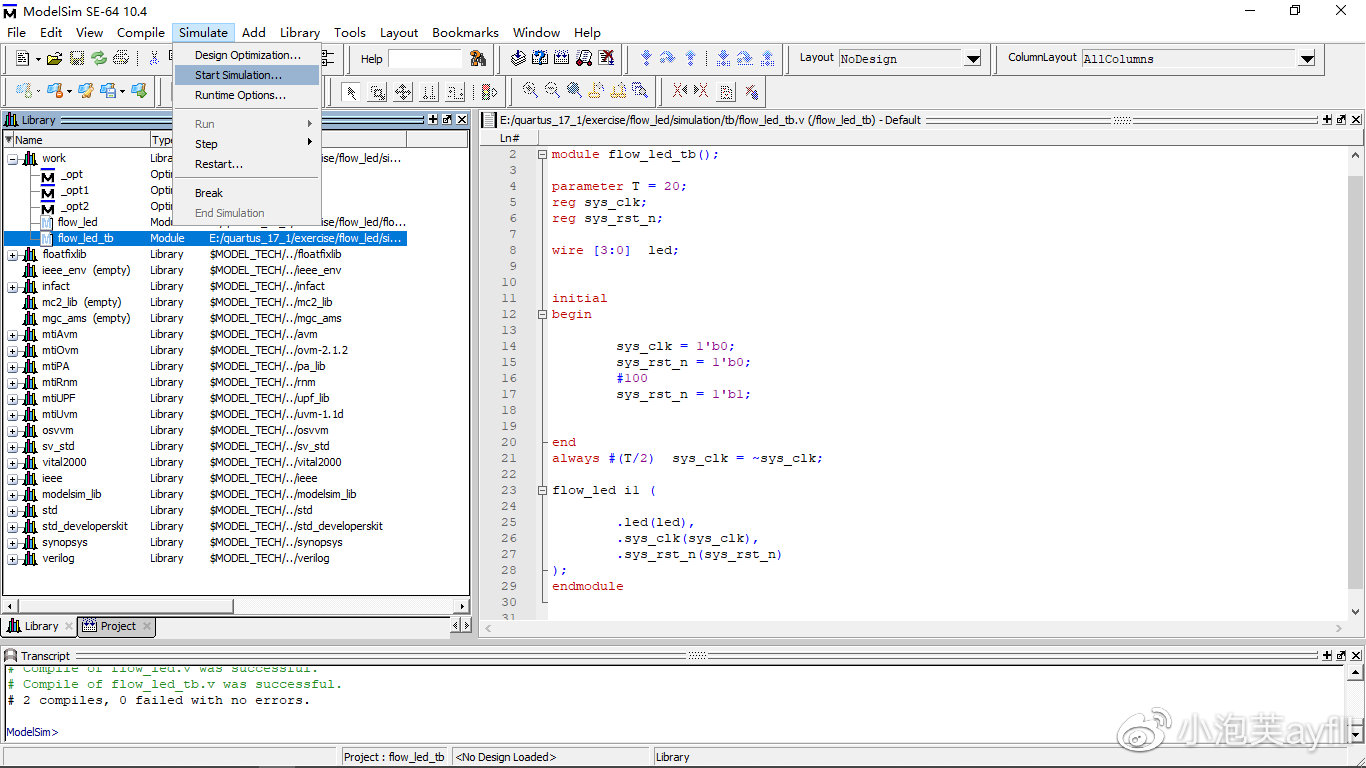This screenshot has width=1366, height=768.
Task: Select the flow_led module in work library
Action: [x=77, y=222]
